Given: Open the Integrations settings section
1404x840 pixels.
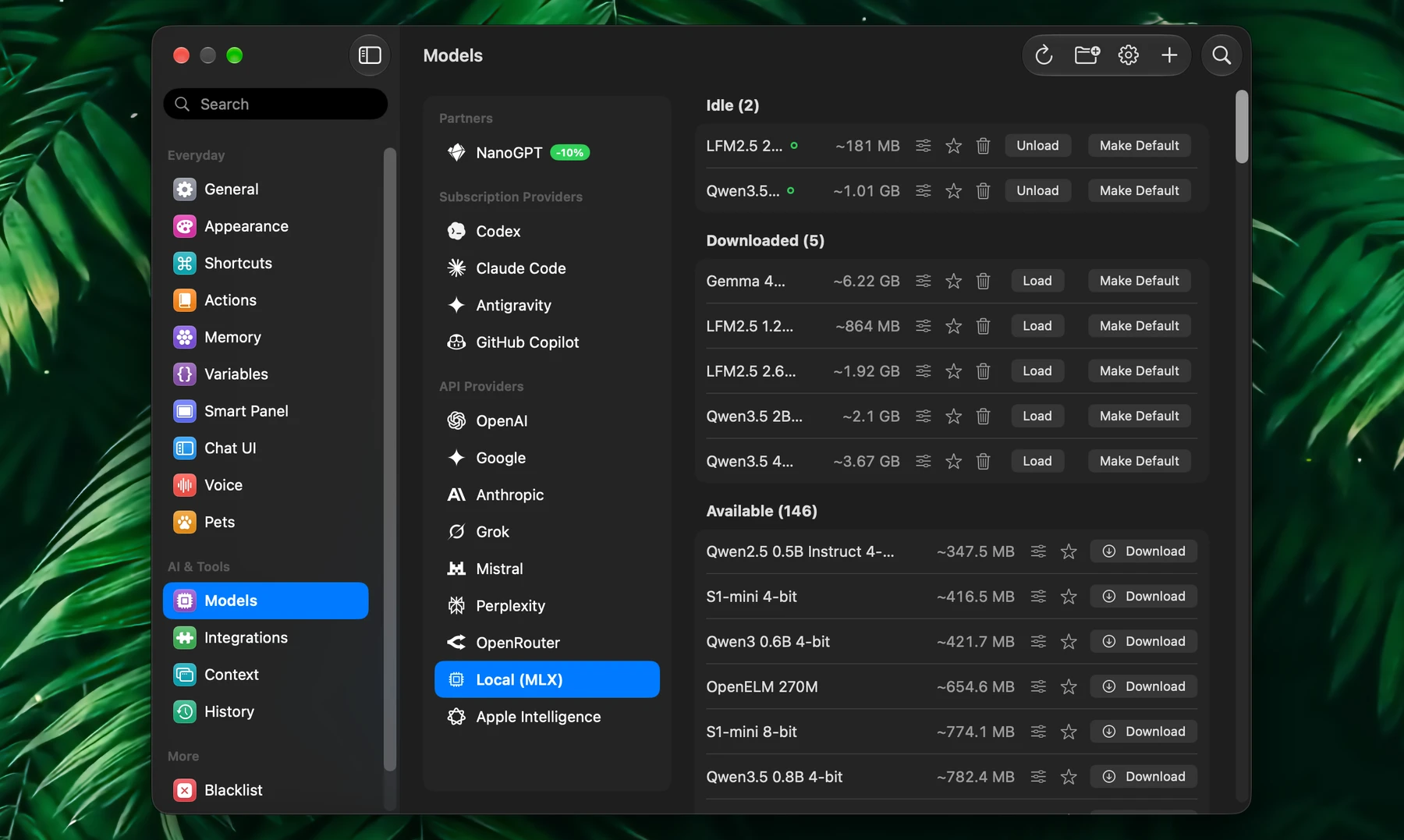Looking at the screenshot, I should click(265, 638).
